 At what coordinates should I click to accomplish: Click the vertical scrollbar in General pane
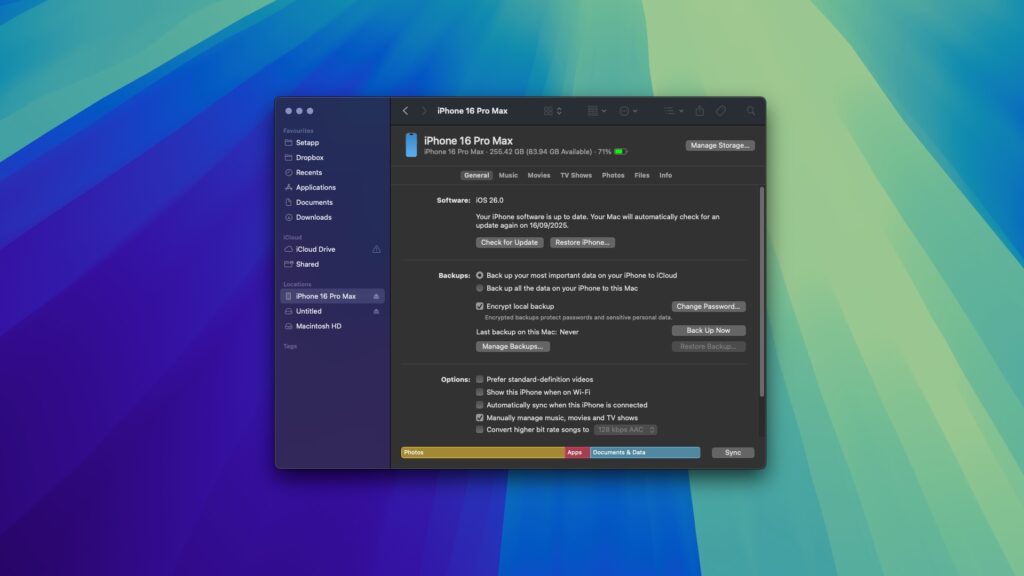click(761, 292)
